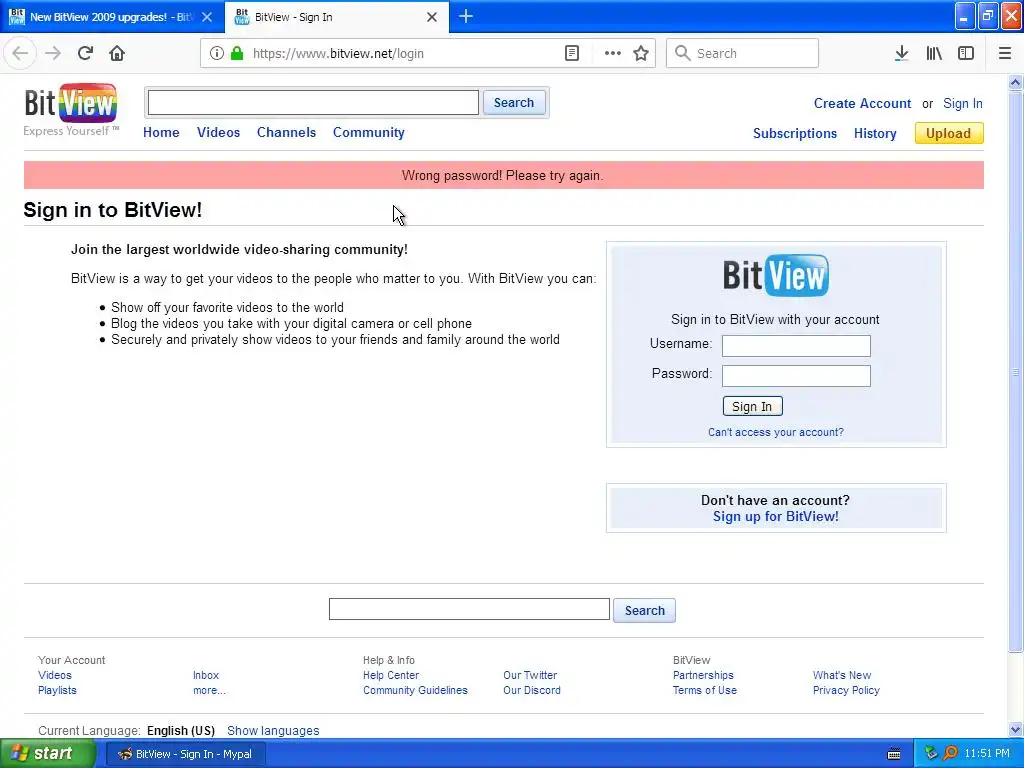The image size is (1024, 768).
Task: Reload the current page
Action: pos(85,53)
